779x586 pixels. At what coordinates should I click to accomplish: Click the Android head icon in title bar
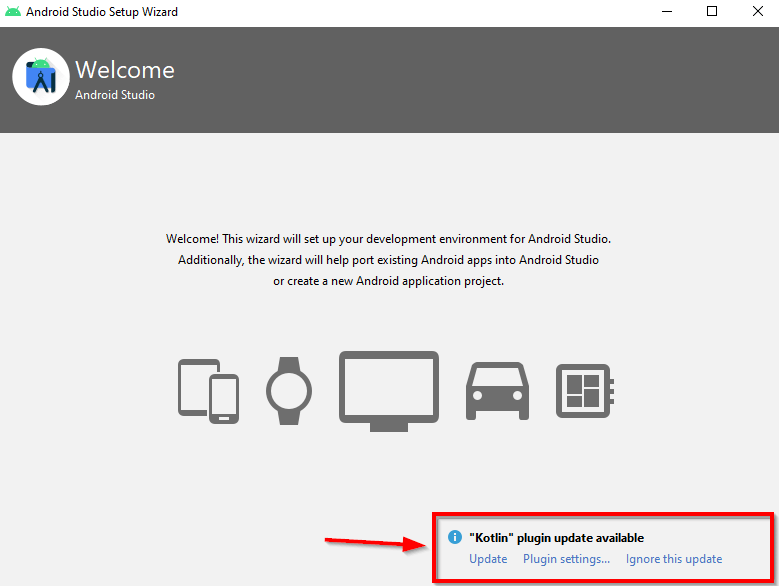click(12, 11)
